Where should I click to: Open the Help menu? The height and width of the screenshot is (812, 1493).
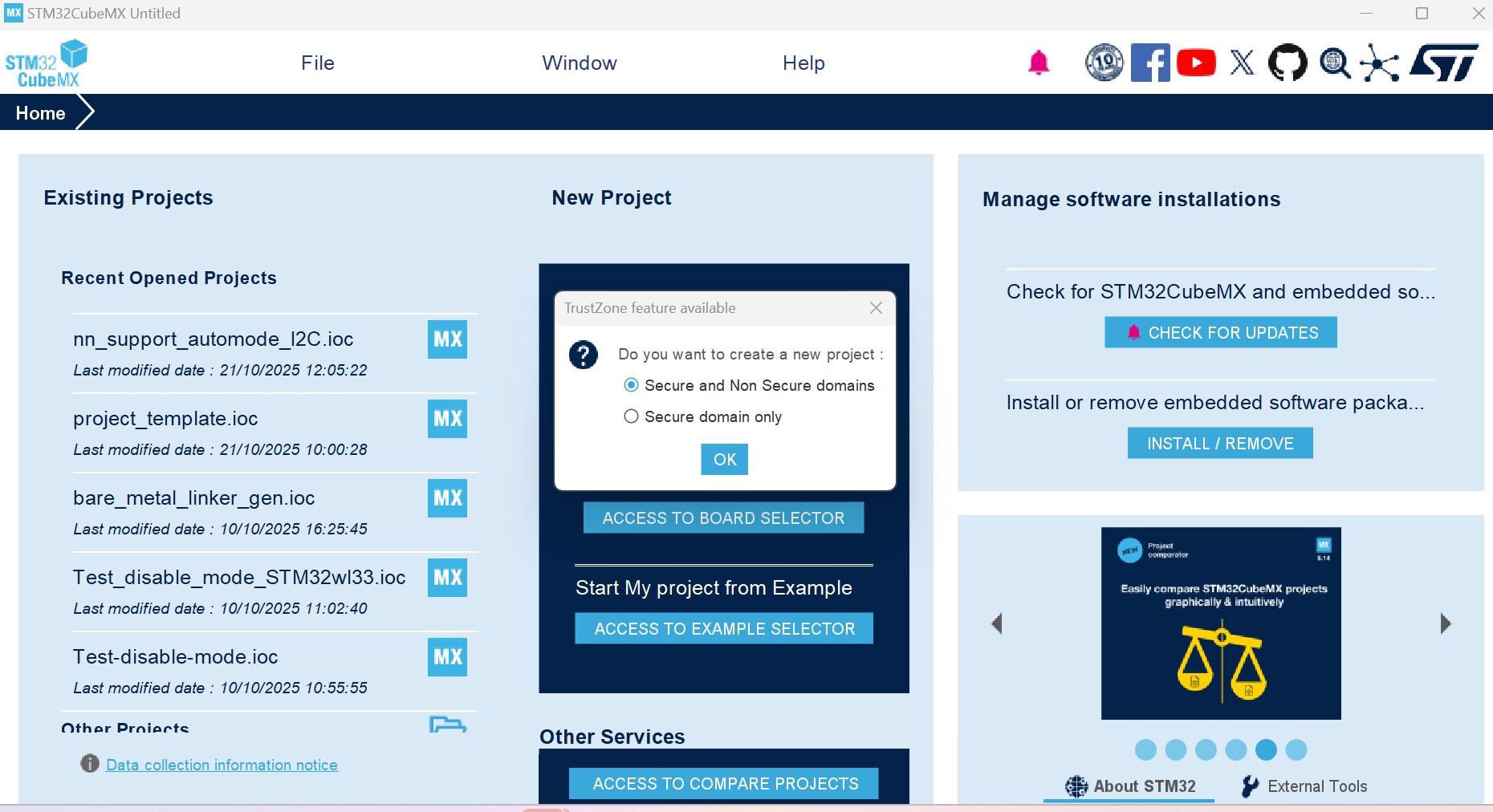(x=803, y=63)
